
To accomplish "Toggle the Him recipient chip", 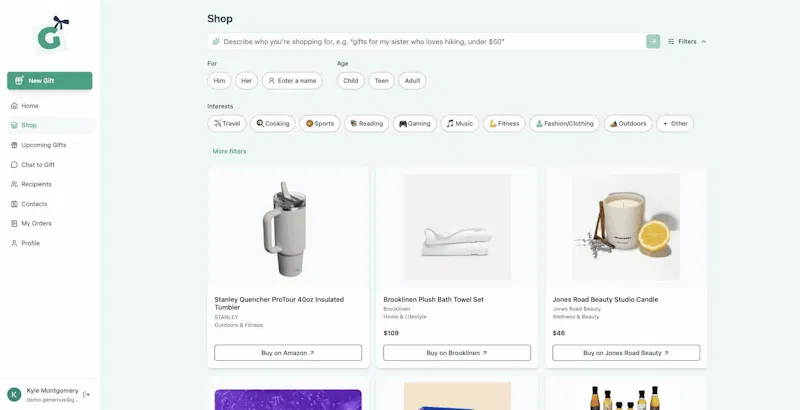I will click(219, 81).
